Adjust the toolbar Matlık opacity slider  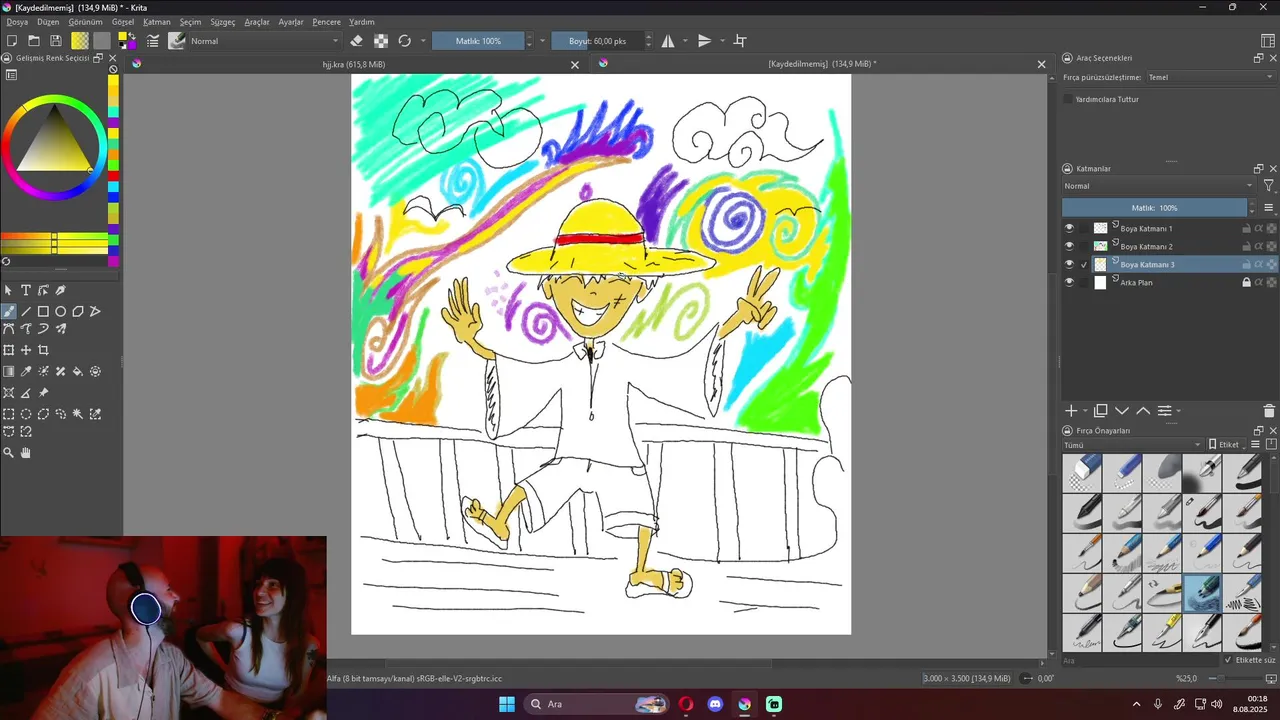[x=479, y=41]
